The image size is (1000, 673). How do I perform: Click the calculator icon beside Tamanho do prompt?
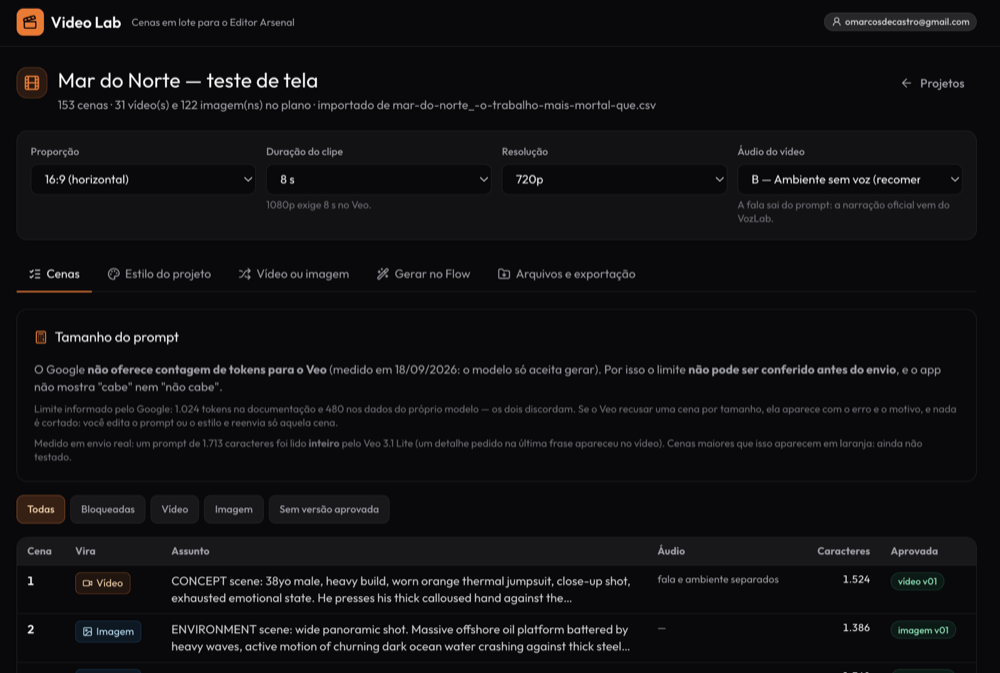41,337
